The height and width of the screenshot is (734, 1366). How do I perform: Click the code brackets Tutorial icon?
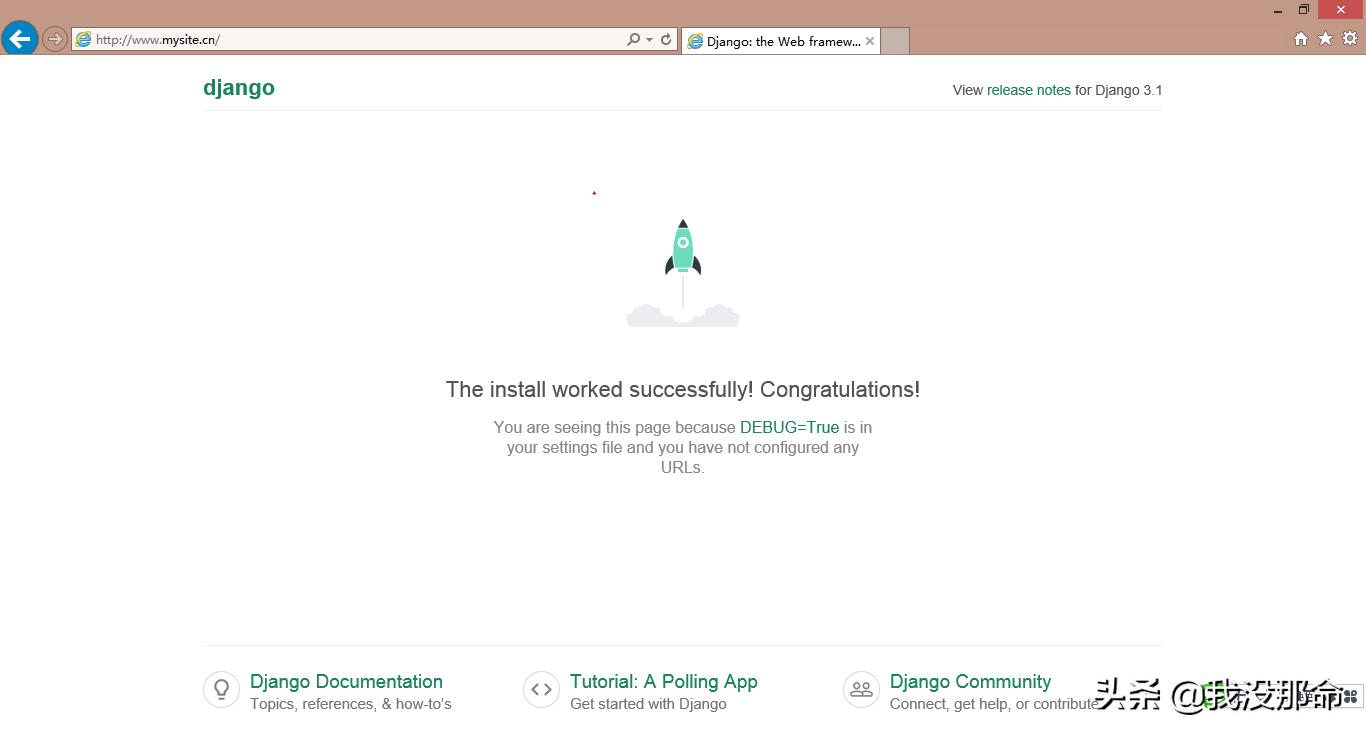point(542,689)
